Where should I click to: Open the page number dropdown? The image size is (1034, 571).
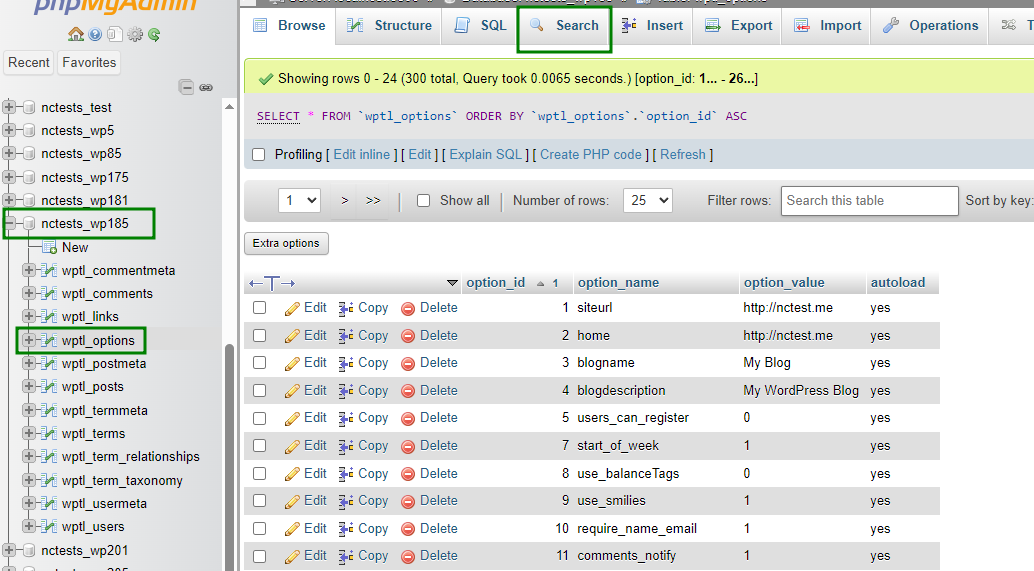pyautogui.click(x=299, y=201)
